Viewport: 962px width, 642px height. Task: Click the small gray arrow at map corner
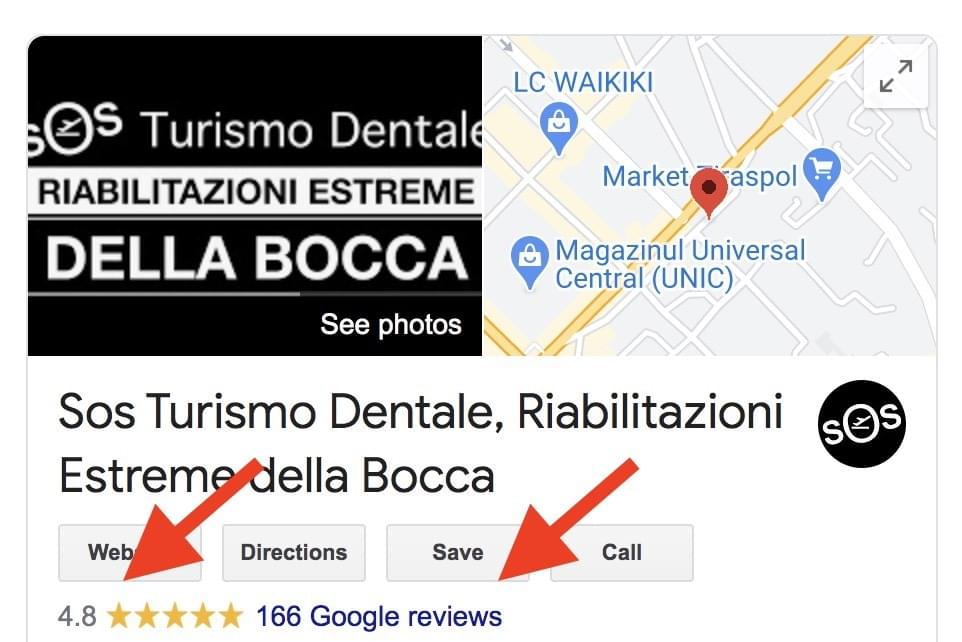(x=506, y=45)
